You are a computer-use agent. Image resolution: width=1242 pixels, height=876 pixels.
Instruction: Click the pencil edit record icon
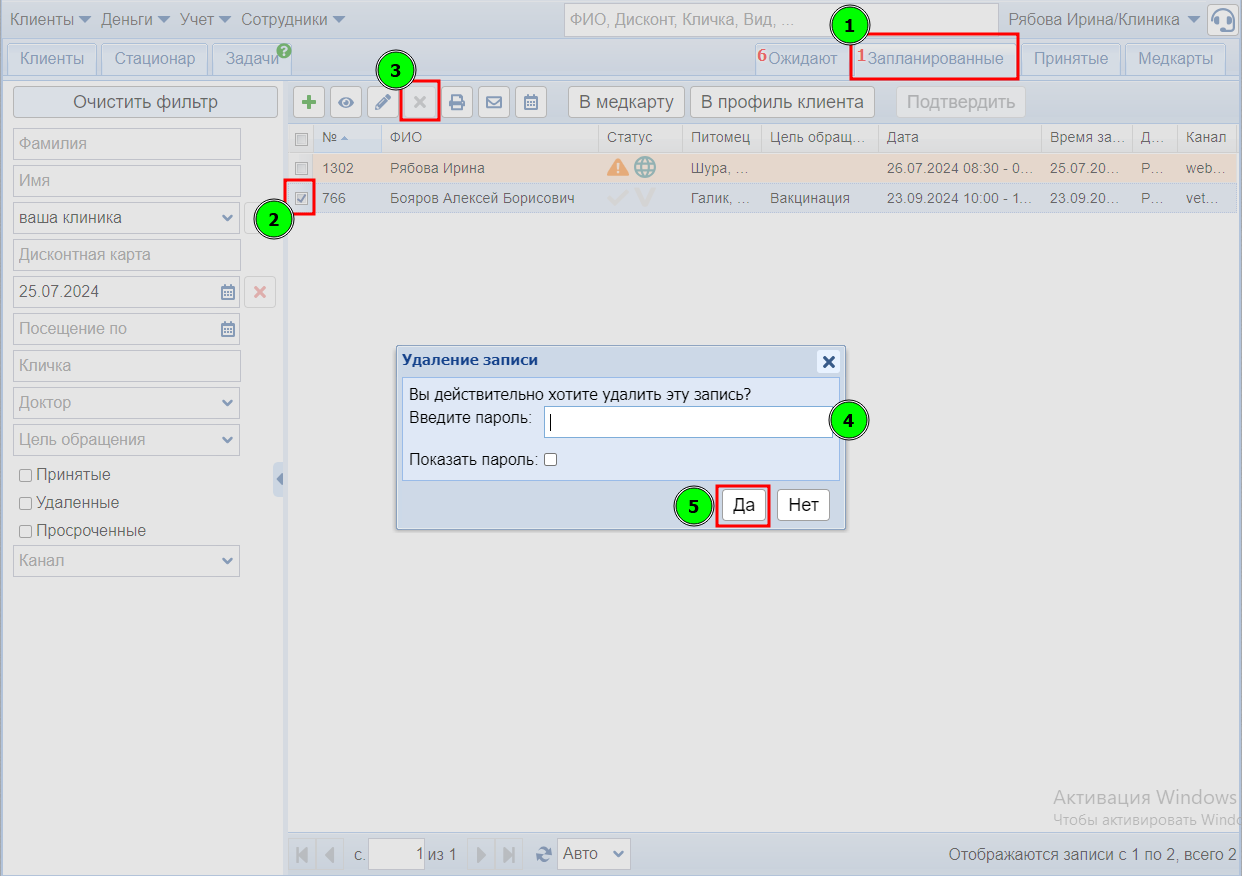click(382, 102)
